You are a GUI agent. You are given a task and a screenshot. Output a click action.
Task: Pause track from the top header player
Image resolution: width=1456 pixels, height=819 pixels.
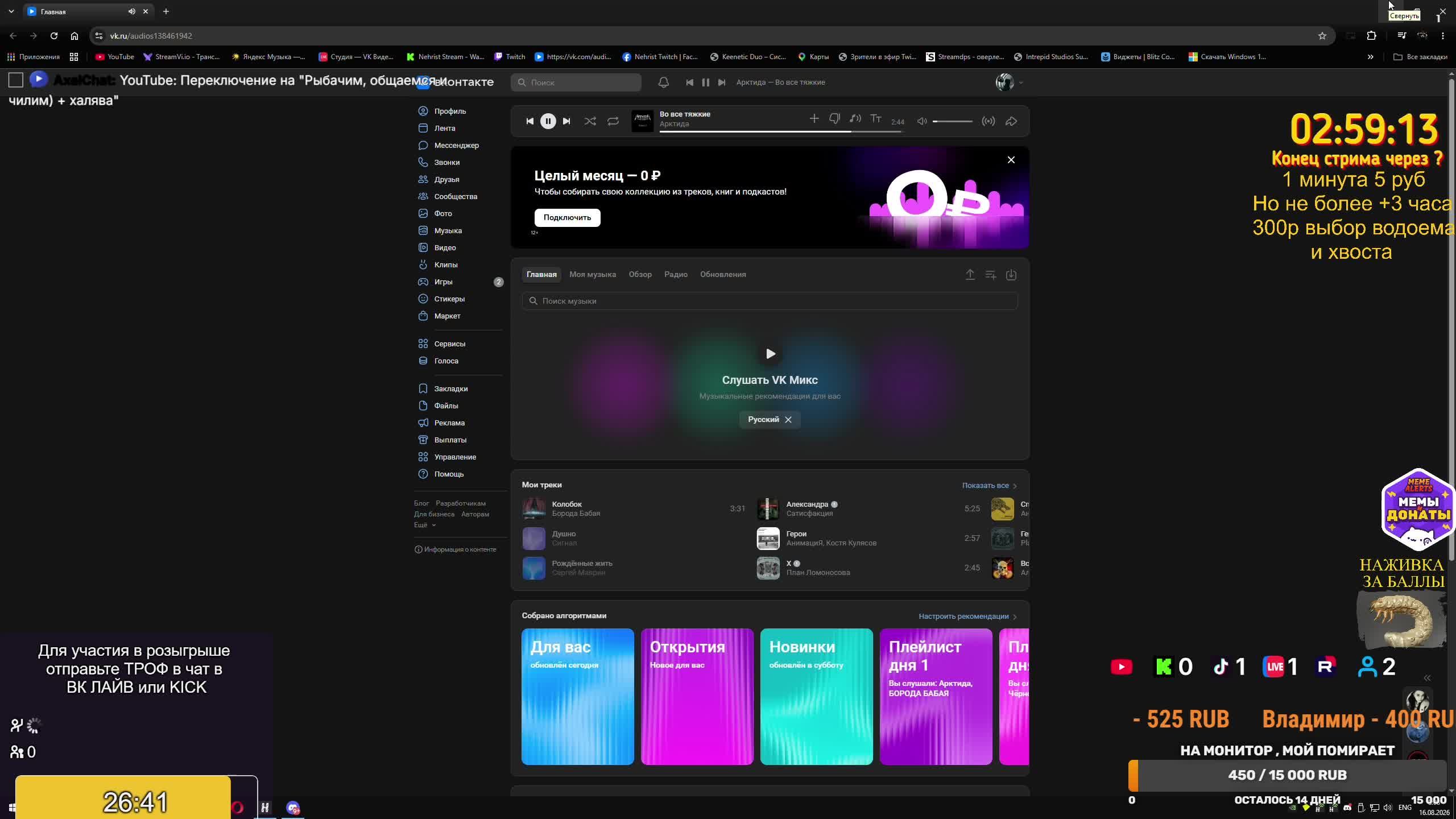pos(705,82)
